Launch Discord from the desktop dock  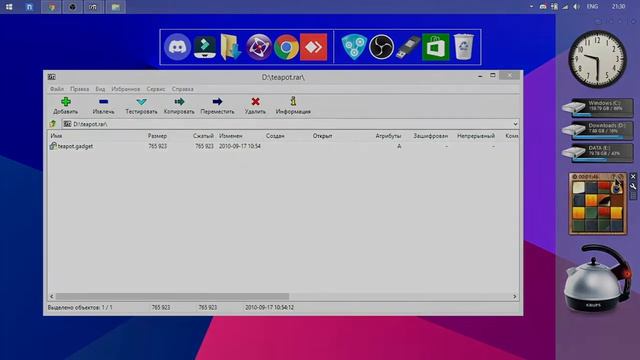coord(177,47)
